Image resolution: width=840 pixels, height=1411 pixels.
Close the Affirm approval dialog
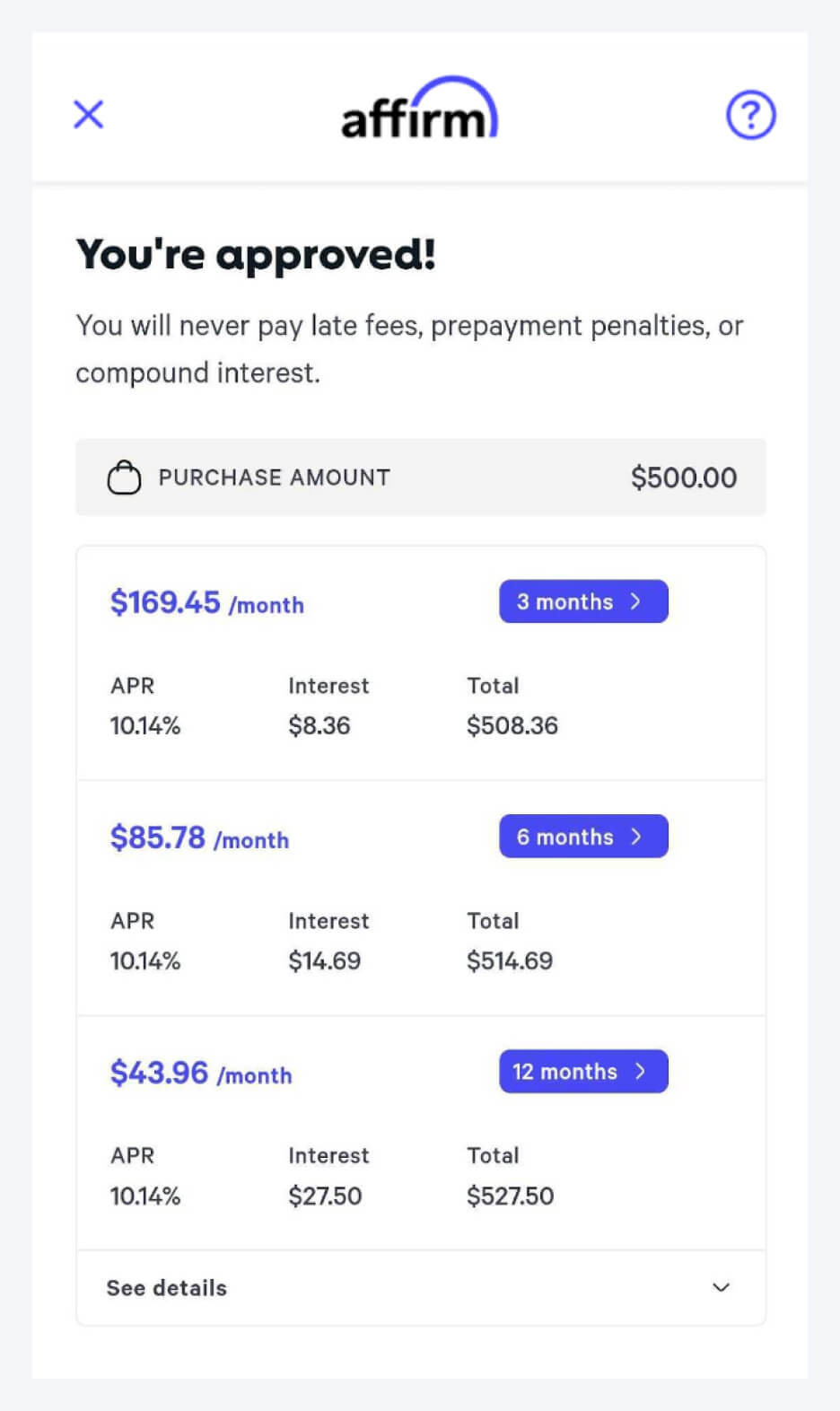(x=88, y=115)
